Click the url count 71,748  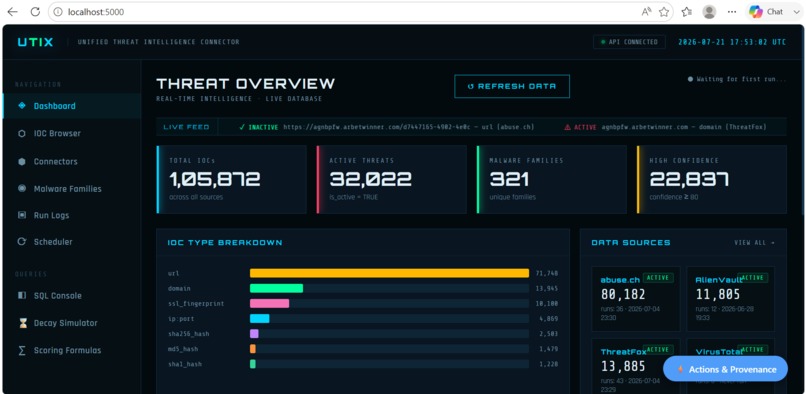(x=546, y=274)
